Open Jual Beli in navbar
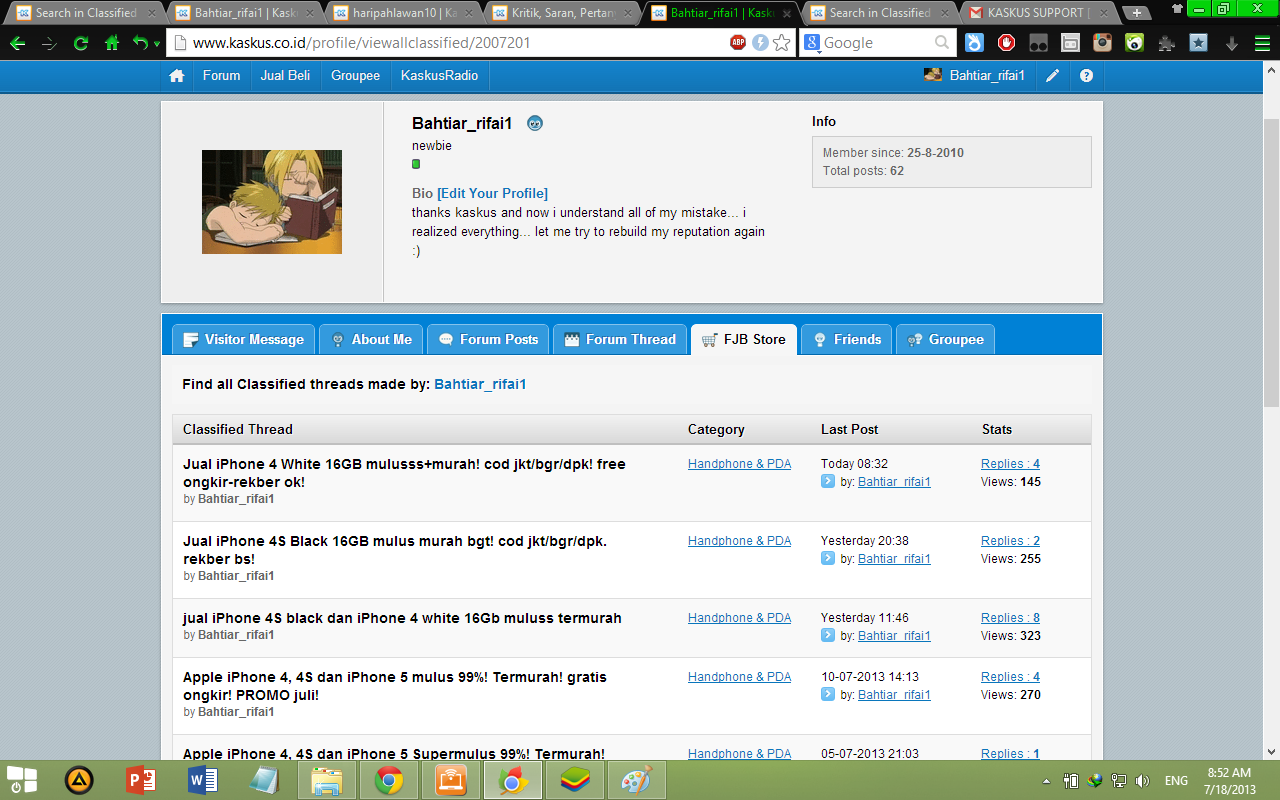The image size is (1280, 800). pyautogui.click(x=285, y=76)
